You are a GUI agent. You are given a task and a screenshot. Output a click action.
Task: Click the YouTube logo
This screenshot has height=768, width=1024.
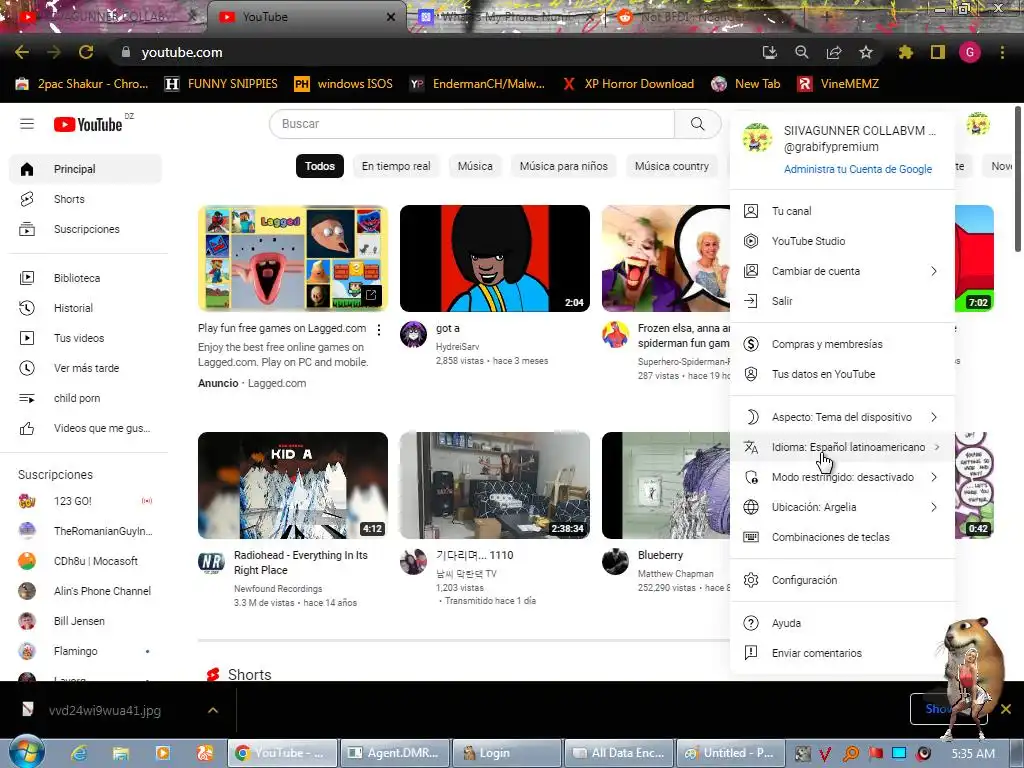tap(88, 124)
